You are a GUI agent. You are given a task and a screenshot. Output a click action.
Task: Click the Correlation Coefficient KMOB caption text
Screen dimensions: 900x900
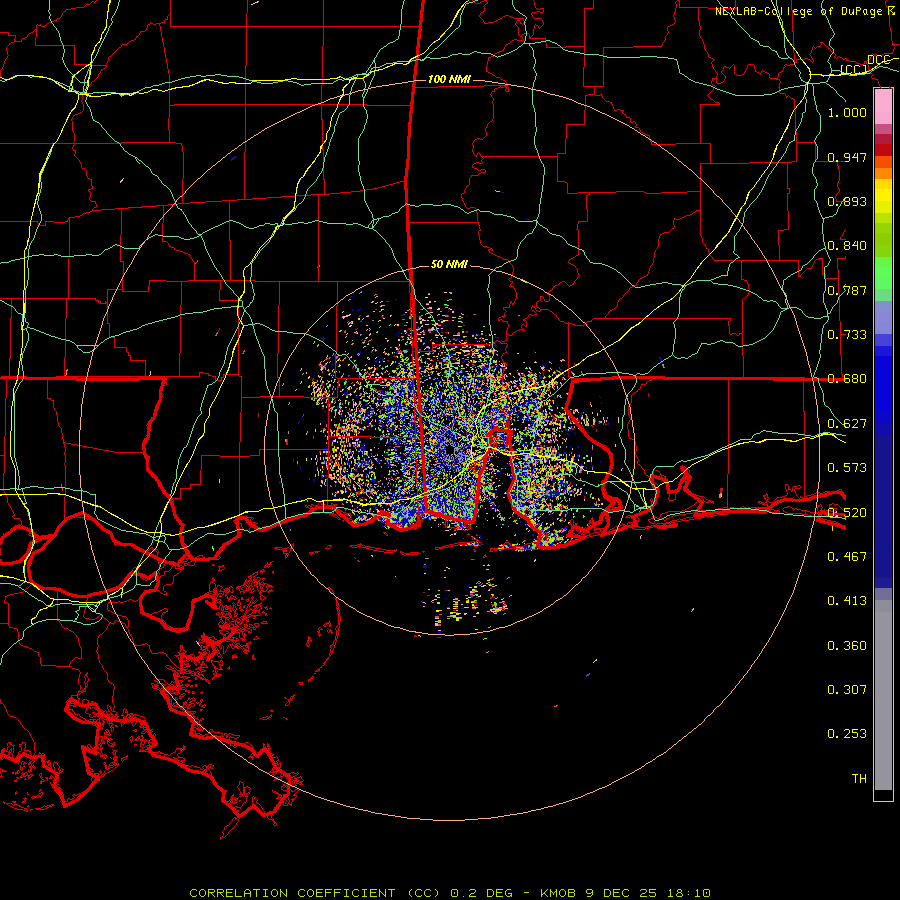coord(450,893)
